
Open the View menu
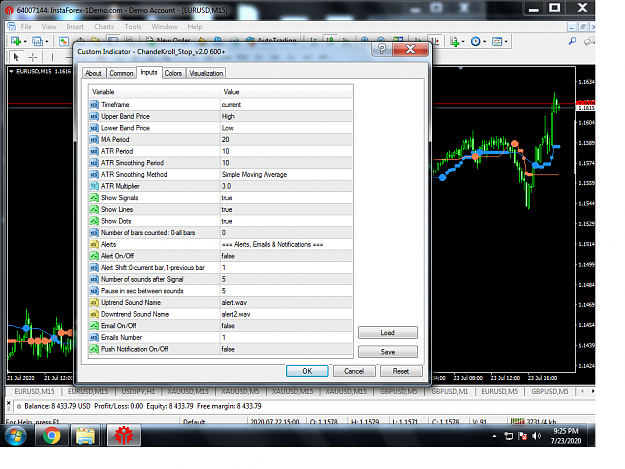[49, 27]
